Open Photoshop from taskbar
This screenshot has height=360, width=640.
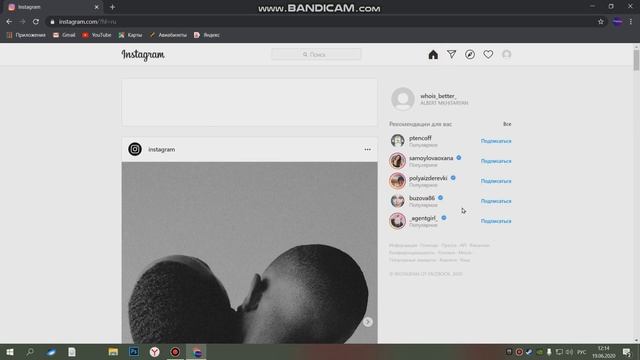[x=134, y=352]
